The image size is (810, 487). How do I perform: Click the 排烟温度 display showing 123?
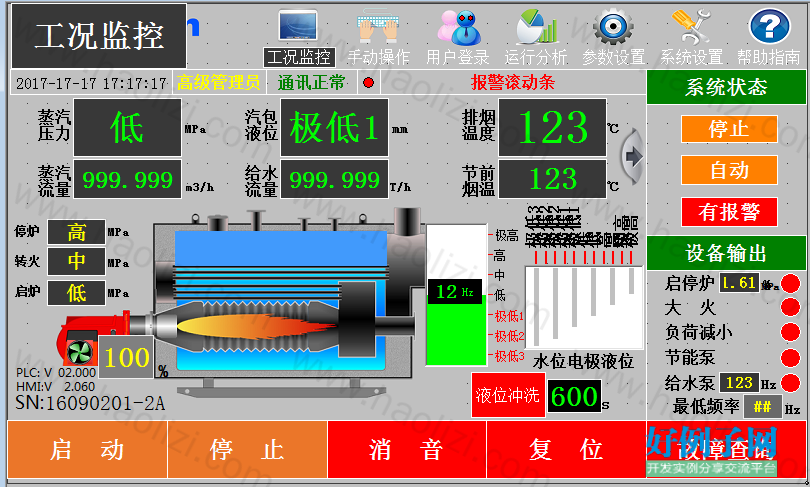(x=552, y=128)
